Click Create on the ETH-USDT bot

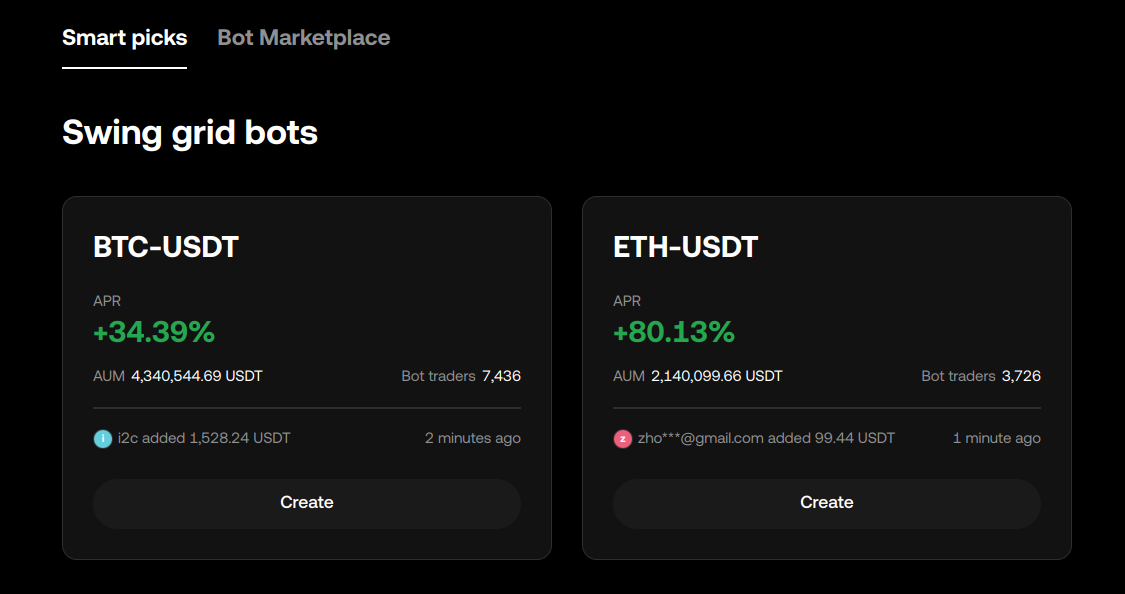click(826, 503)
